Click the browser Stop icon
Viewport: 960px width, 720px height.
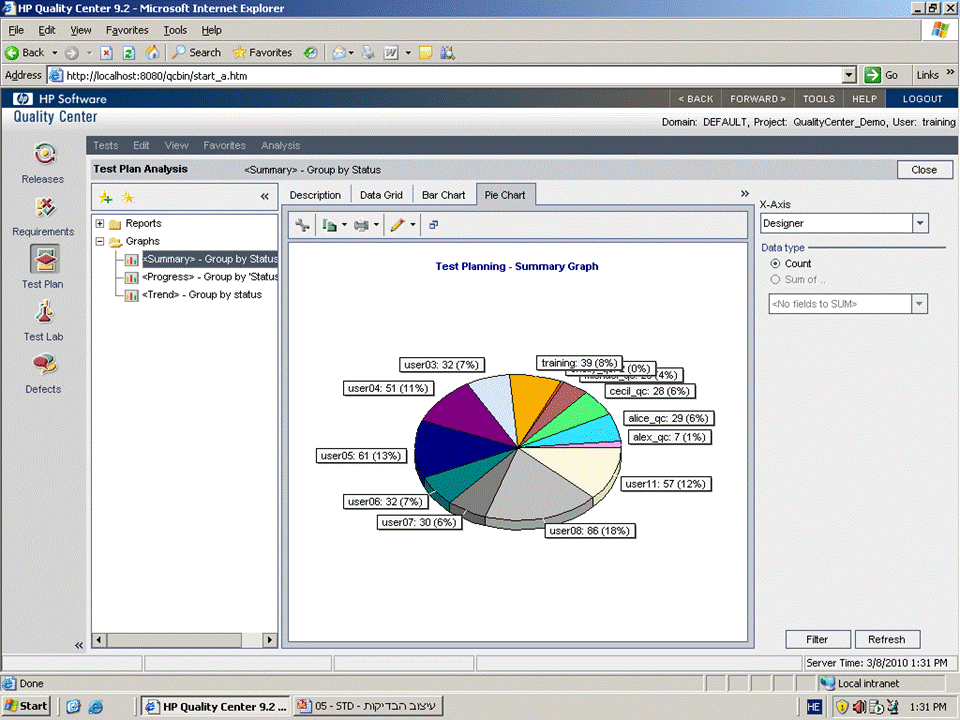click(x=106, y=53)
